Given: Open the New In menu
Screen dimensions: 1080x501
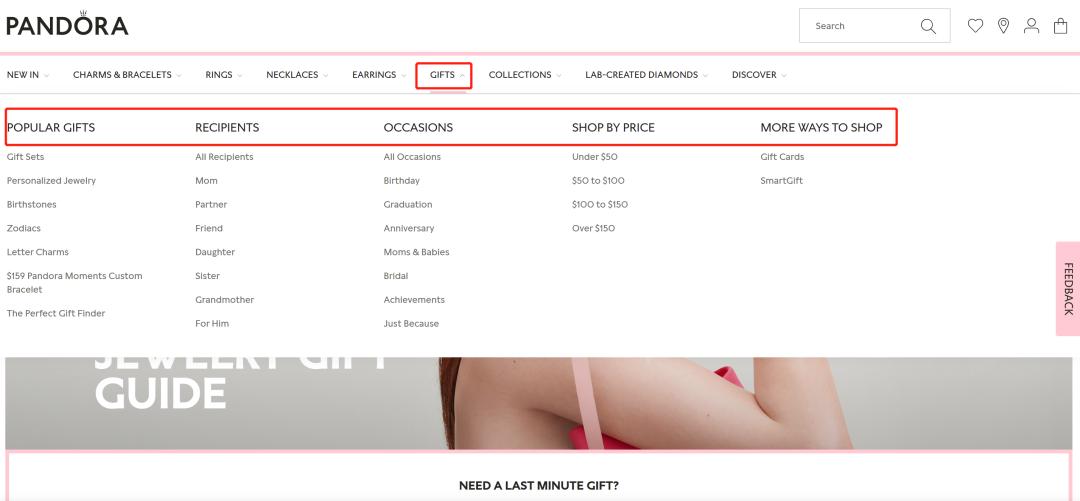Looking at the screenshot, I should pos(27,74).
